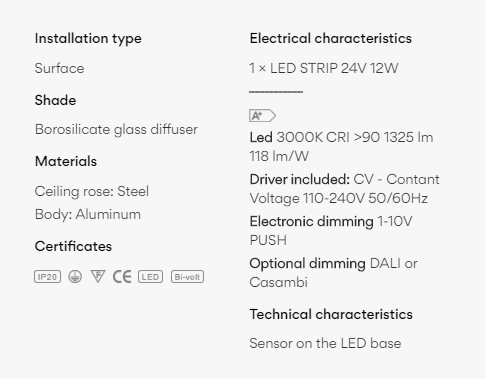
Task: Click the earth ground symbol icon
Action: pyautogui.click(x=75, y=277)
